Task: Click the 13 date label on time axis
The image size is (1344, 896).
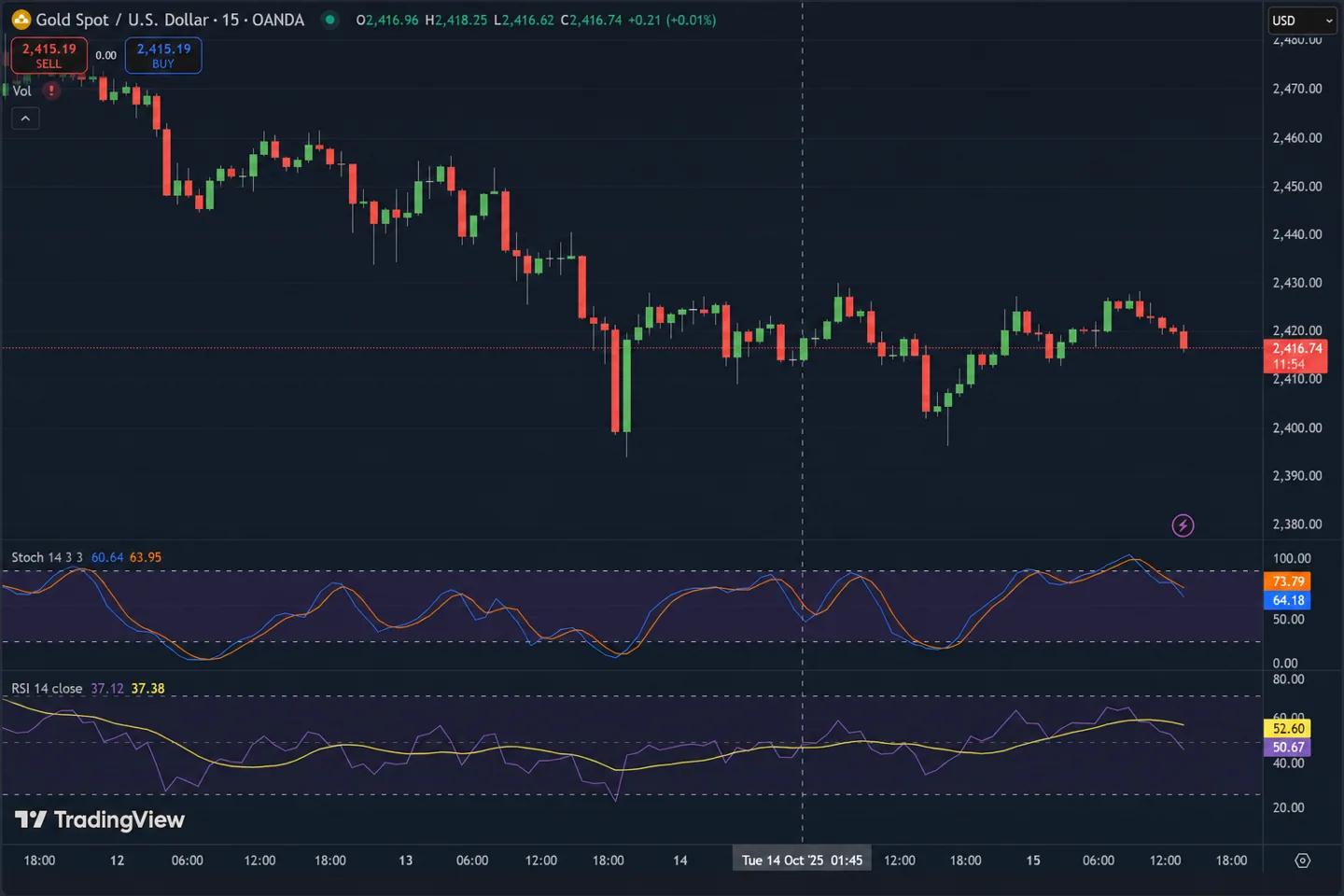Action: (405, 861)
